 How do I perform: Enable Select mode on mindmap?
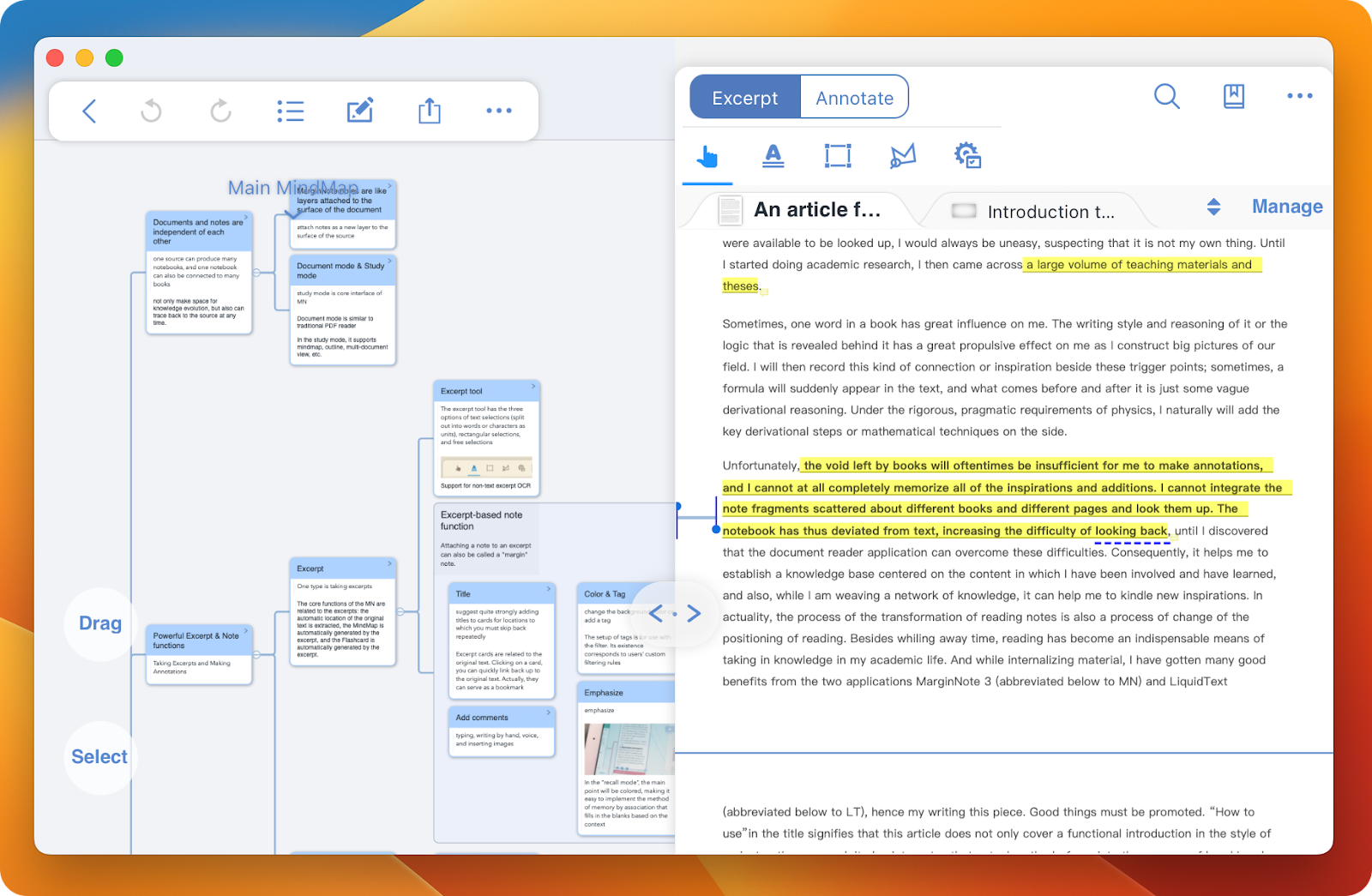coord(99,756)
